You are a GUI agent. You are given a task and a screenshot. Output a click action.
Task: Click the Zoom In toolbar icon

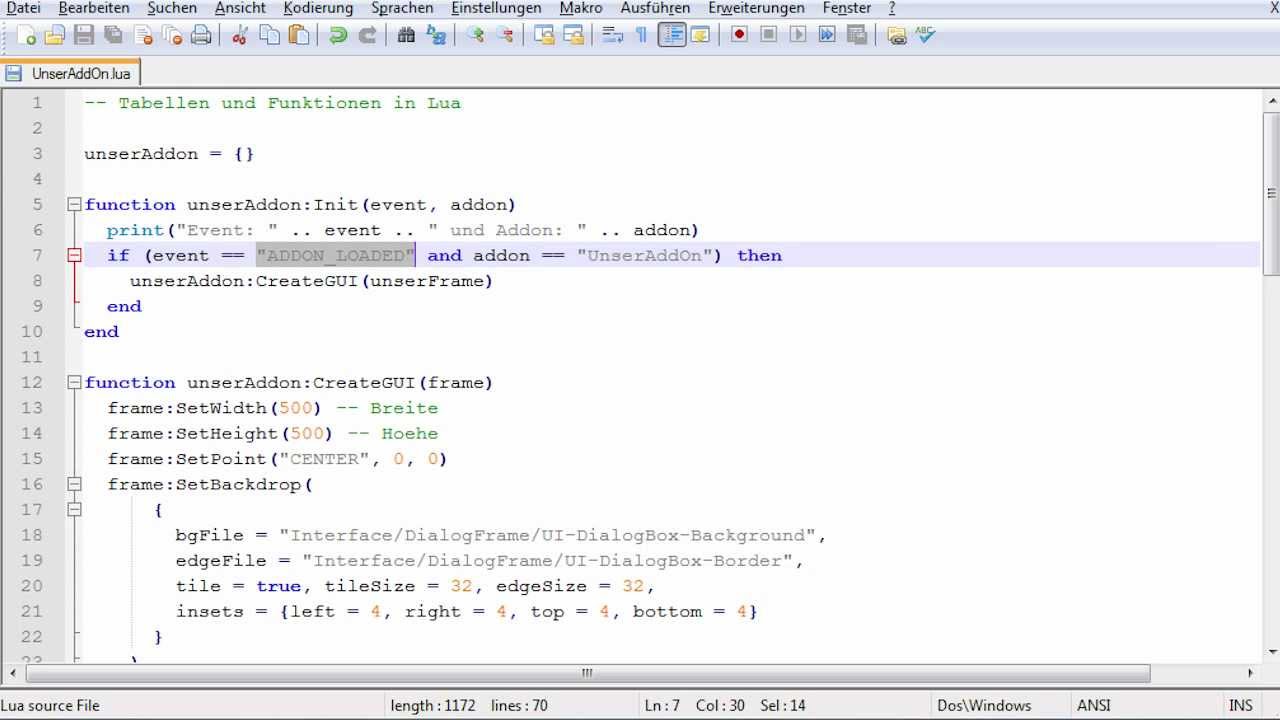[x=475, y=35]
